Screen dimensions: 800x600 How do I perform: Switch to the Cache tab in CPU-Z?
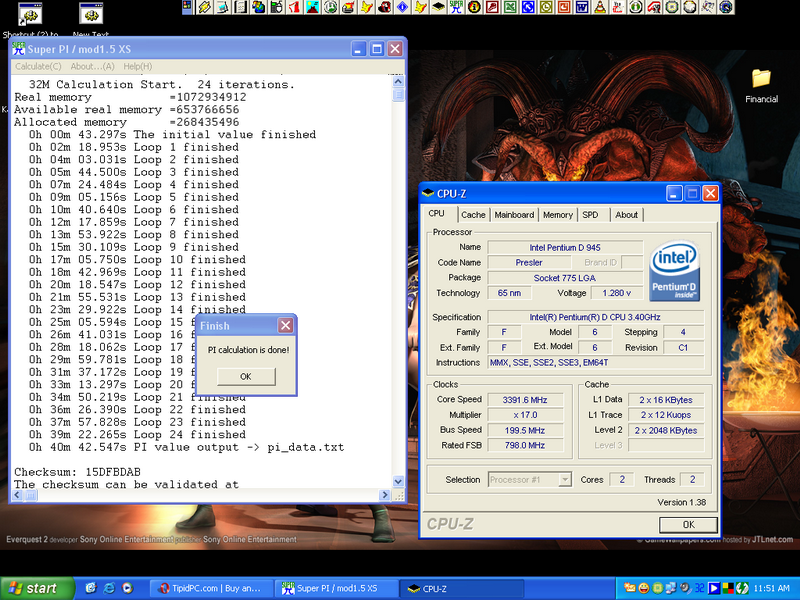473,215
